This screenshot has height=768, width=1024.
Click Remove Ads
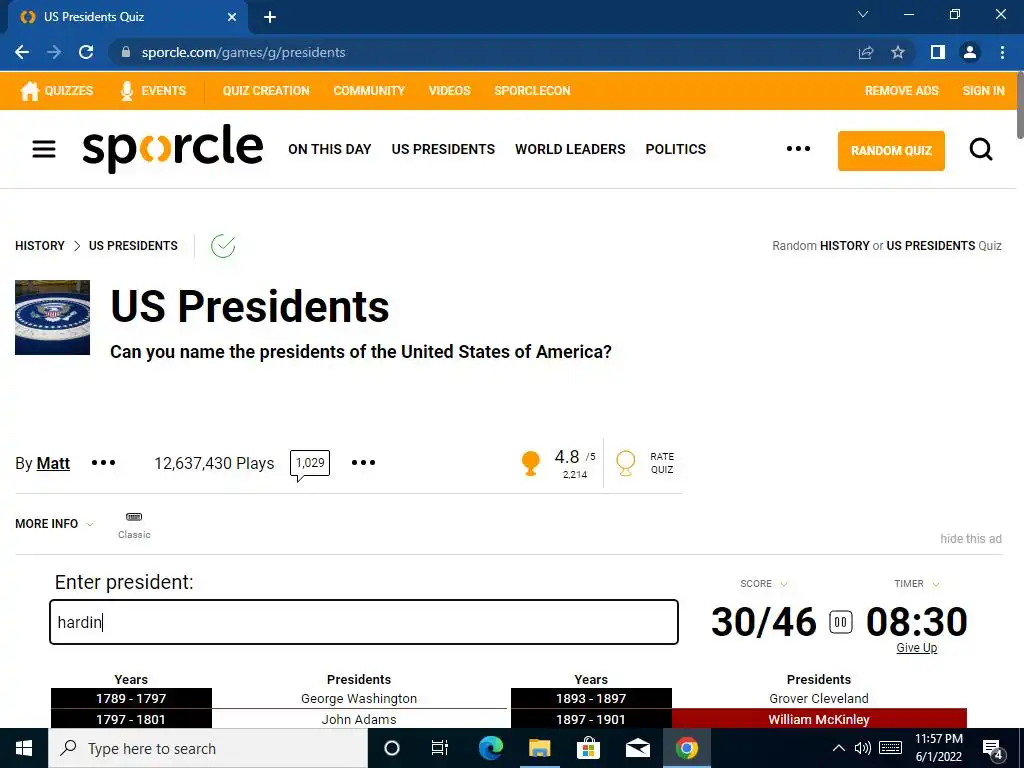pos(901,91)
